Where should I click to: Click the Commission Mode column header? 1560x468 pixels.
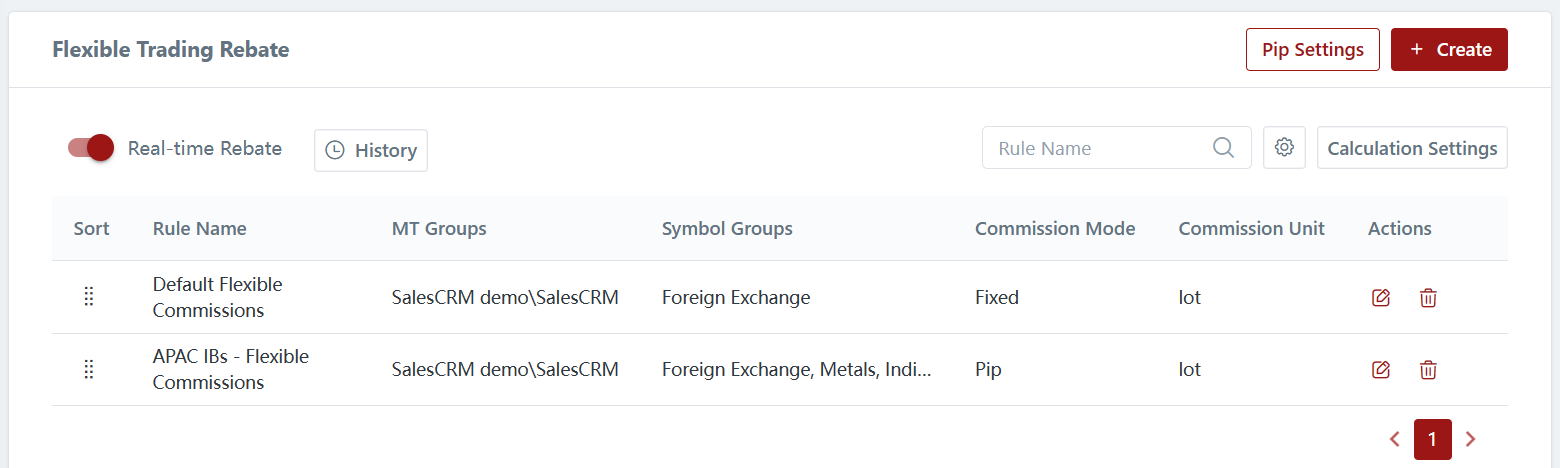pos(1055,229)
